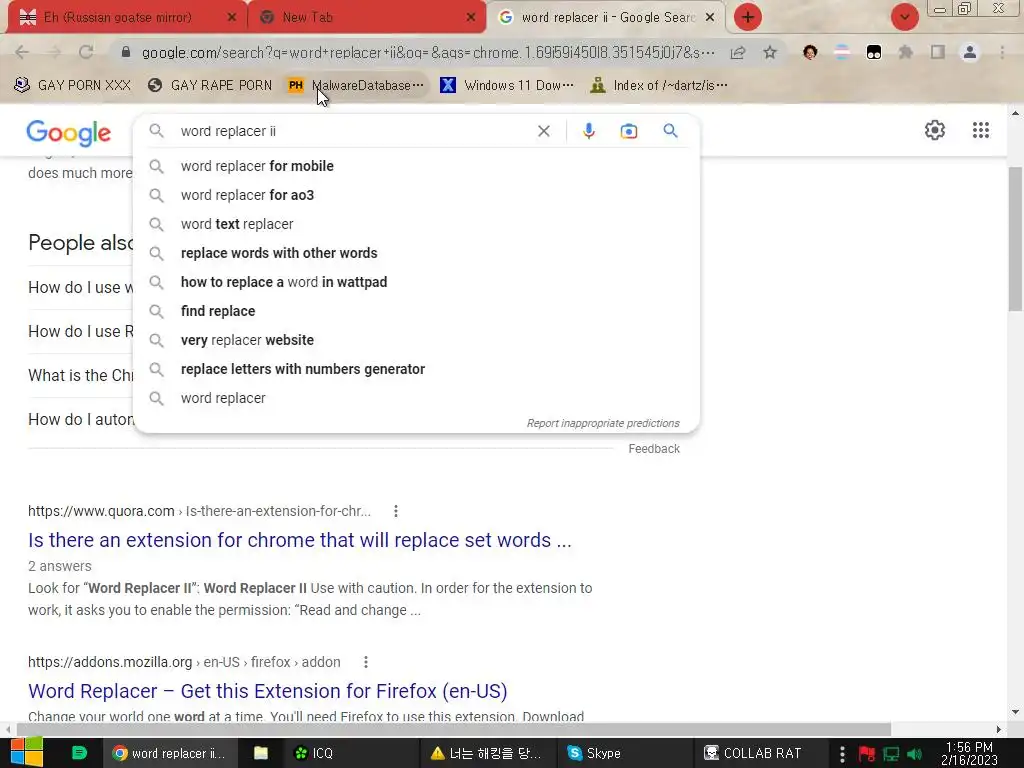The height and width of the screenshot is (768, 1024).
Task: Select the plain word replacer suggestion
Action: click(416, 398)
